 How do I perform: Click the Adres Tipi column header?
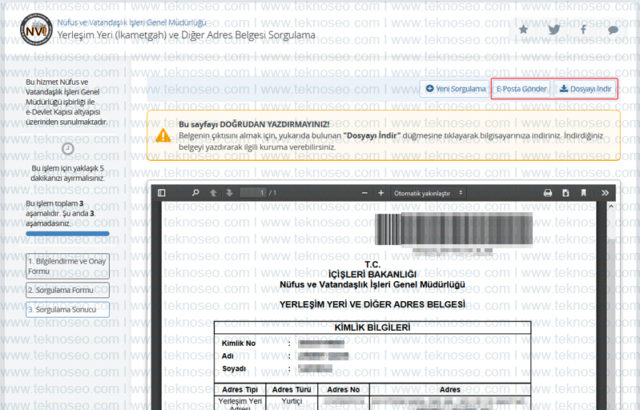(240, 390)
